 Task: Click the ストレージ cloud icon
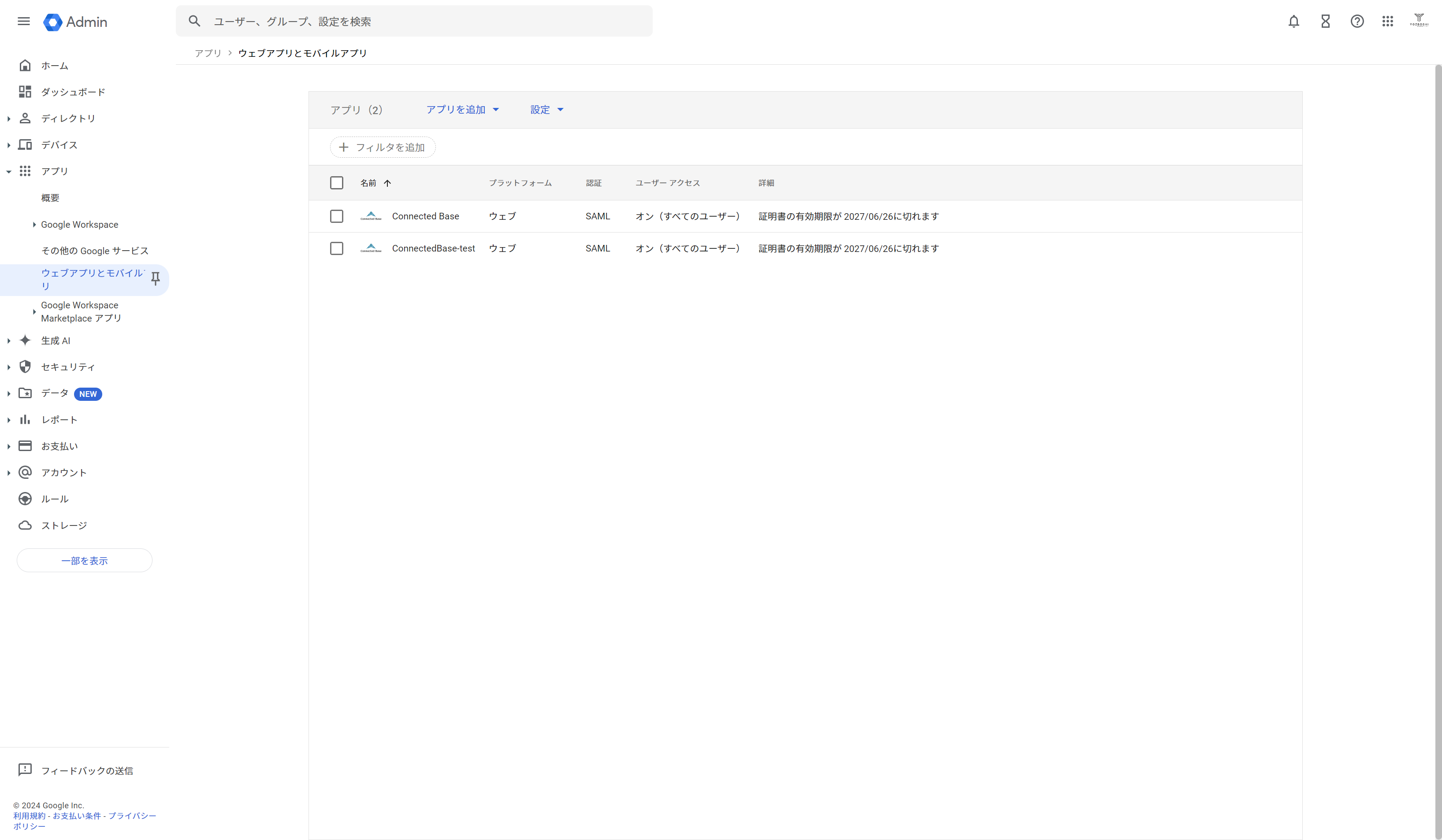25,525
